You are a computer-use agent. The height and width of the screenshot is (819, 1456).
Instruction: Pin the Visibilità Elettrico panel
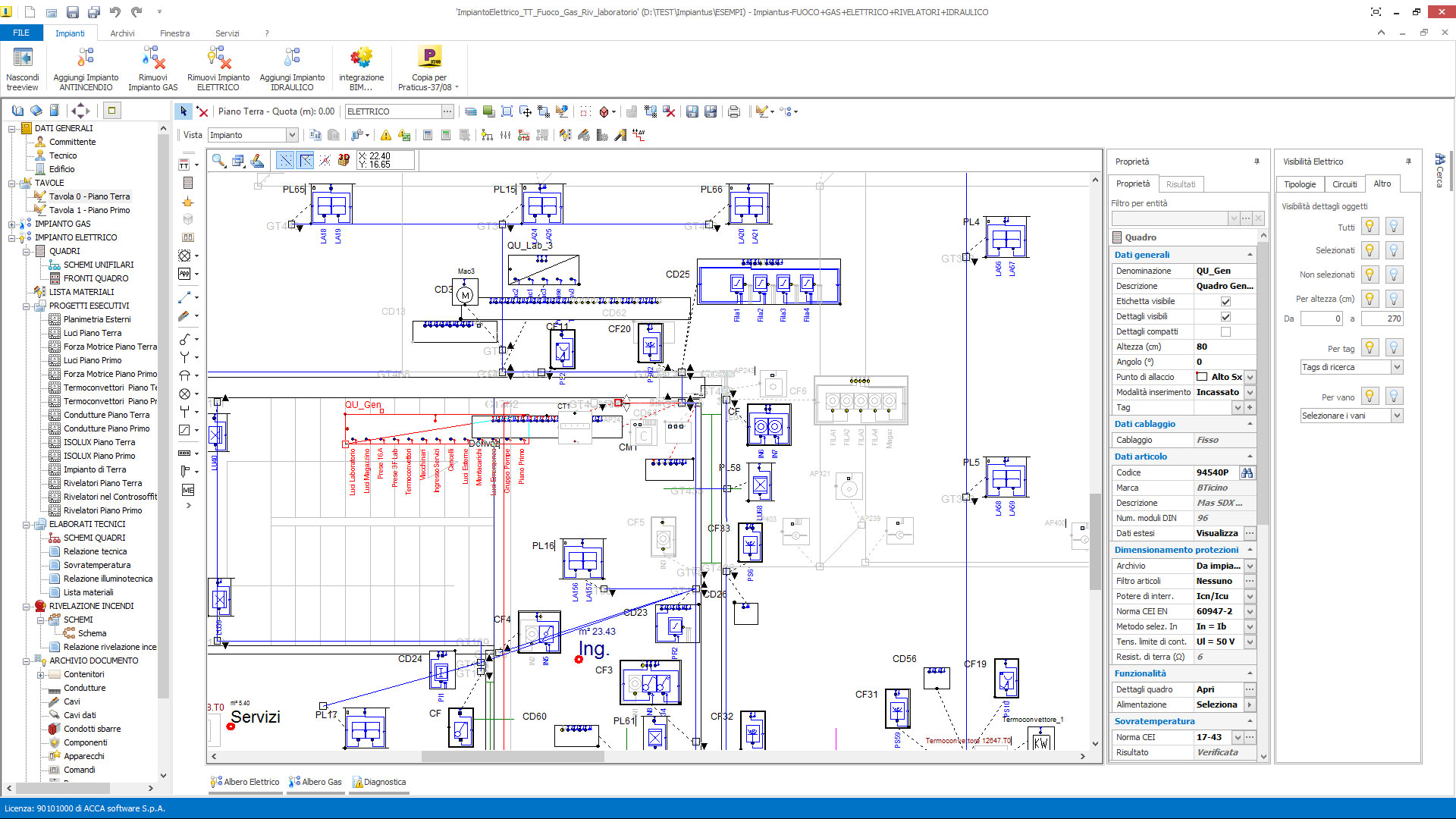1408,162
